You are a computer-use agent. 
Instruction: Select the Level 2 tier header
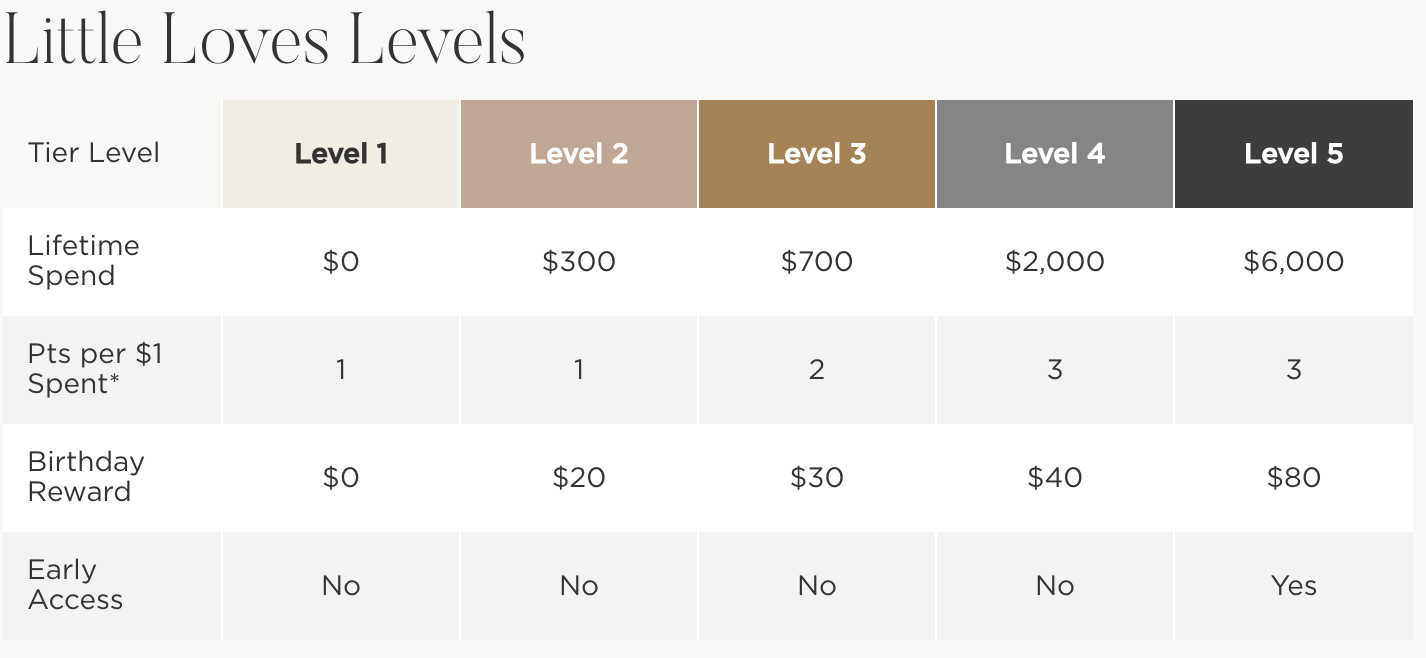579,154
